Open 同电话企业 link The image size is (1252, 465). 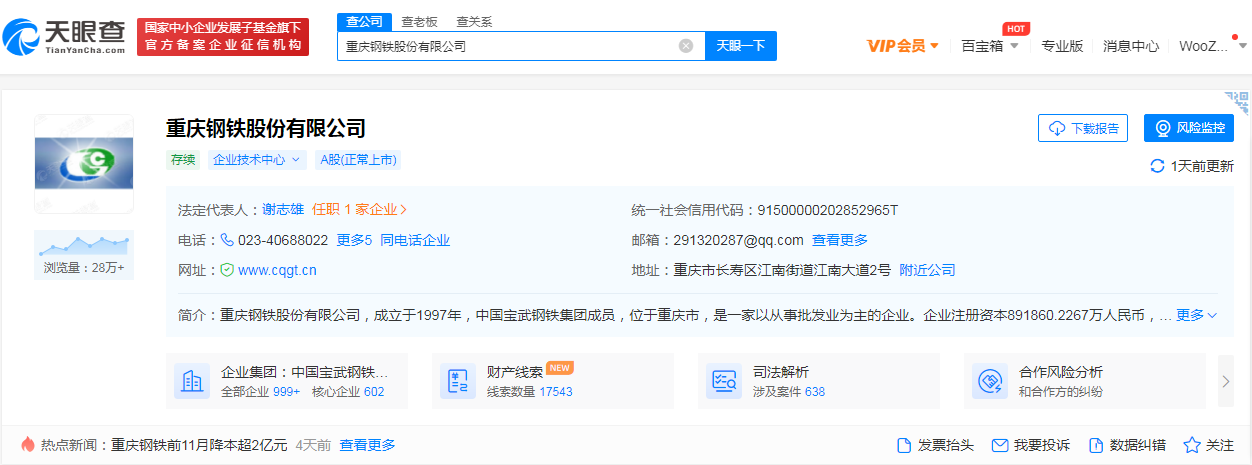click(415, 240)
